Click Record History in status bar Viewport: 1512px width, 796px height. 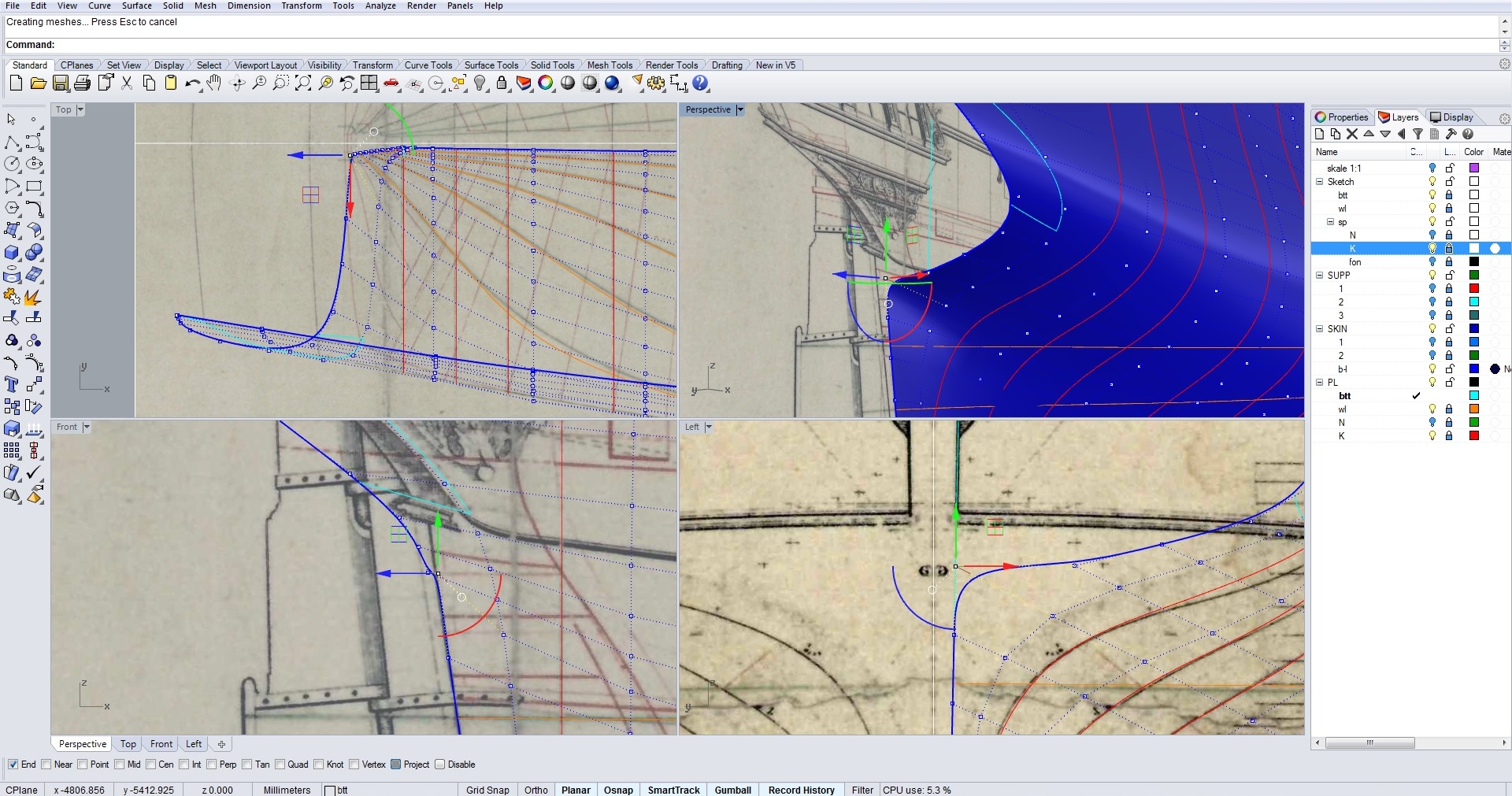[x=801, y=790]
